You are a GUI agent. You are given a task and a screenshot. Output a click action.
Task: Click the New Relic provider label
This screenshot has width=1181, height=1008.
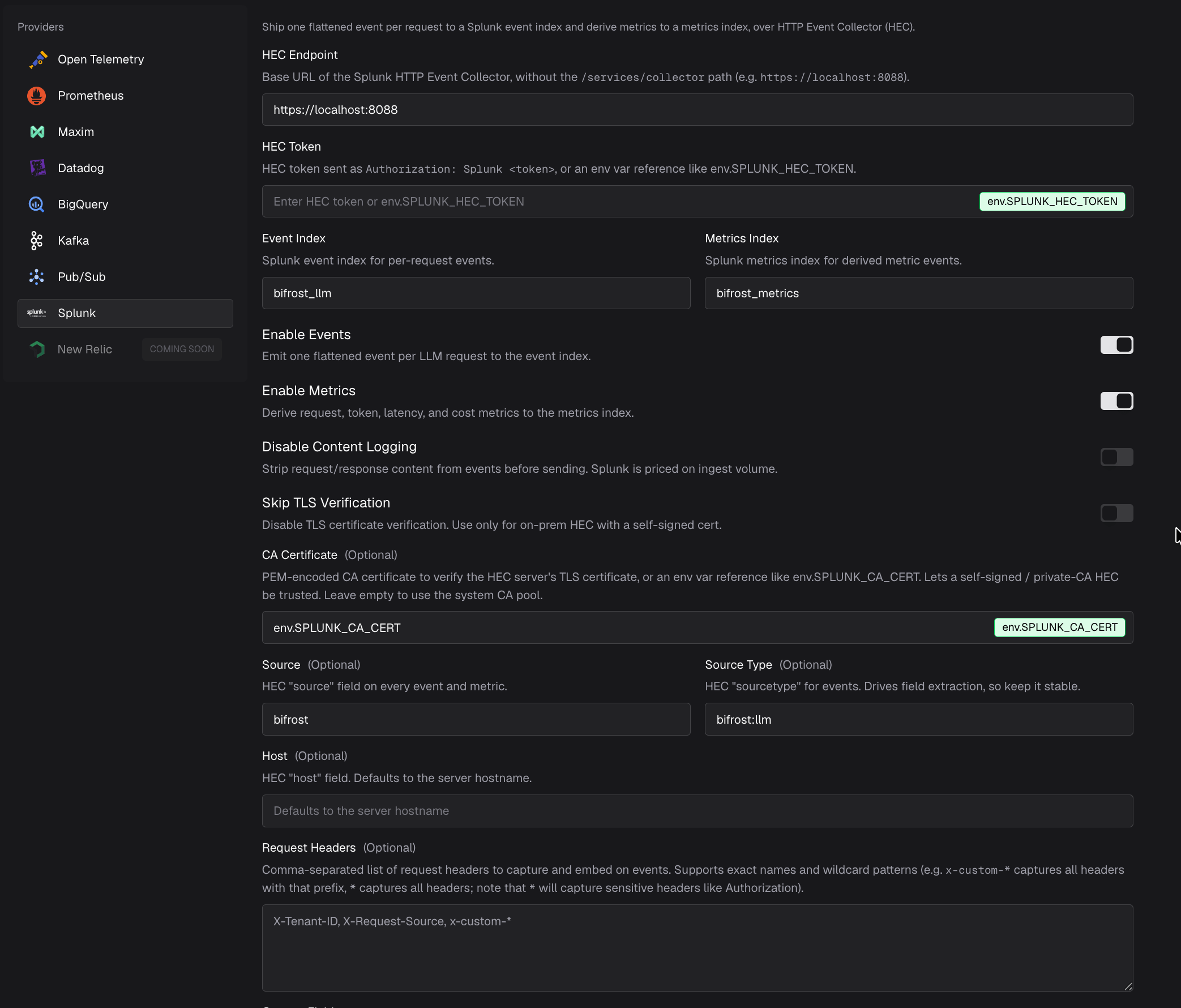(85, 349)
